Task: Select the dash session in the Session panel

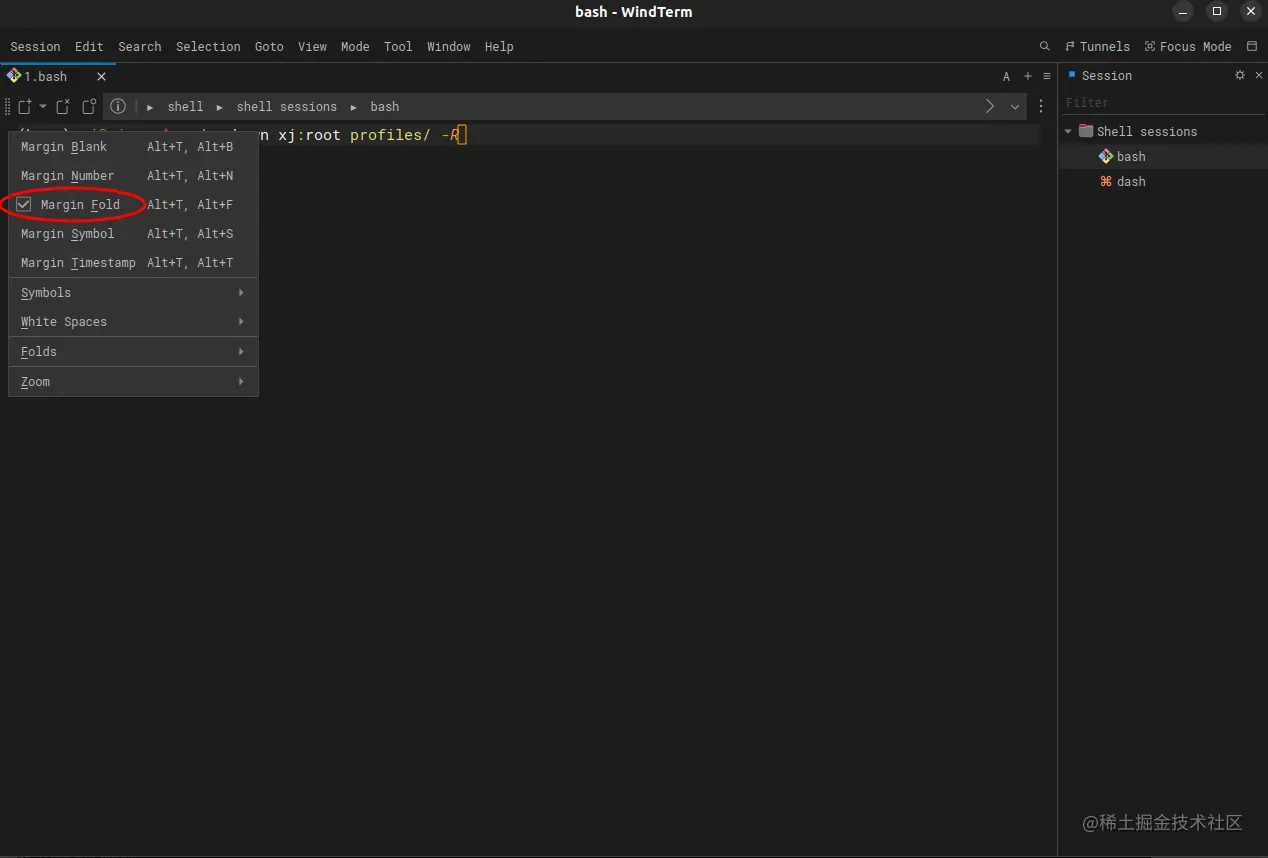Action: [x=1163, y=181]
